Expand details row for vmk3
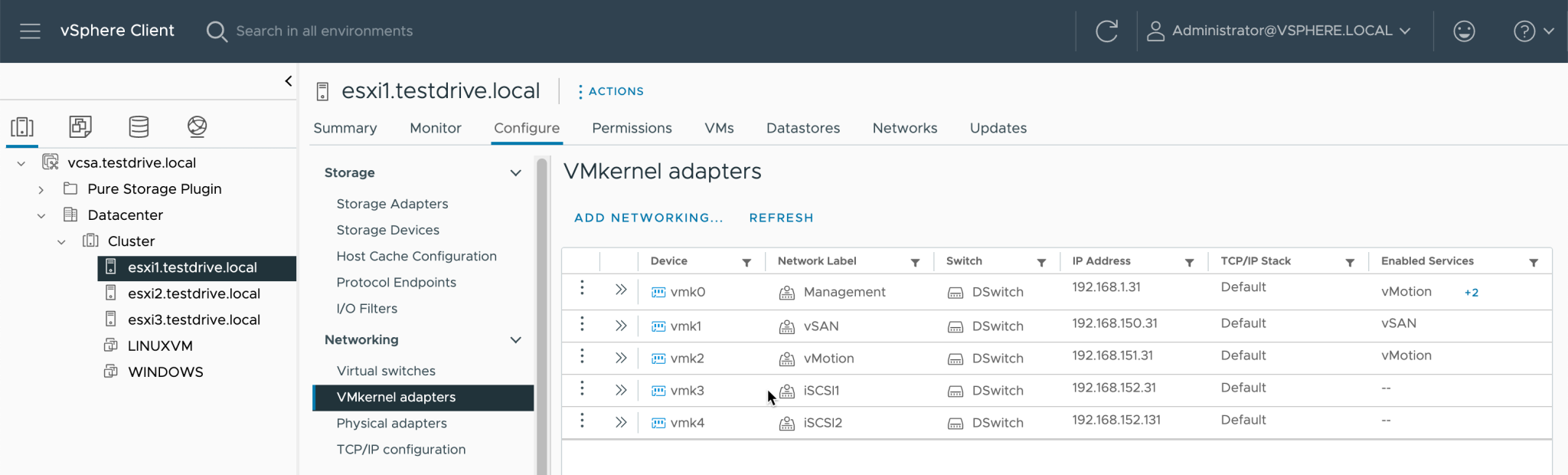Viewport: 1568px width, 475px height. [x=621, y=390]
